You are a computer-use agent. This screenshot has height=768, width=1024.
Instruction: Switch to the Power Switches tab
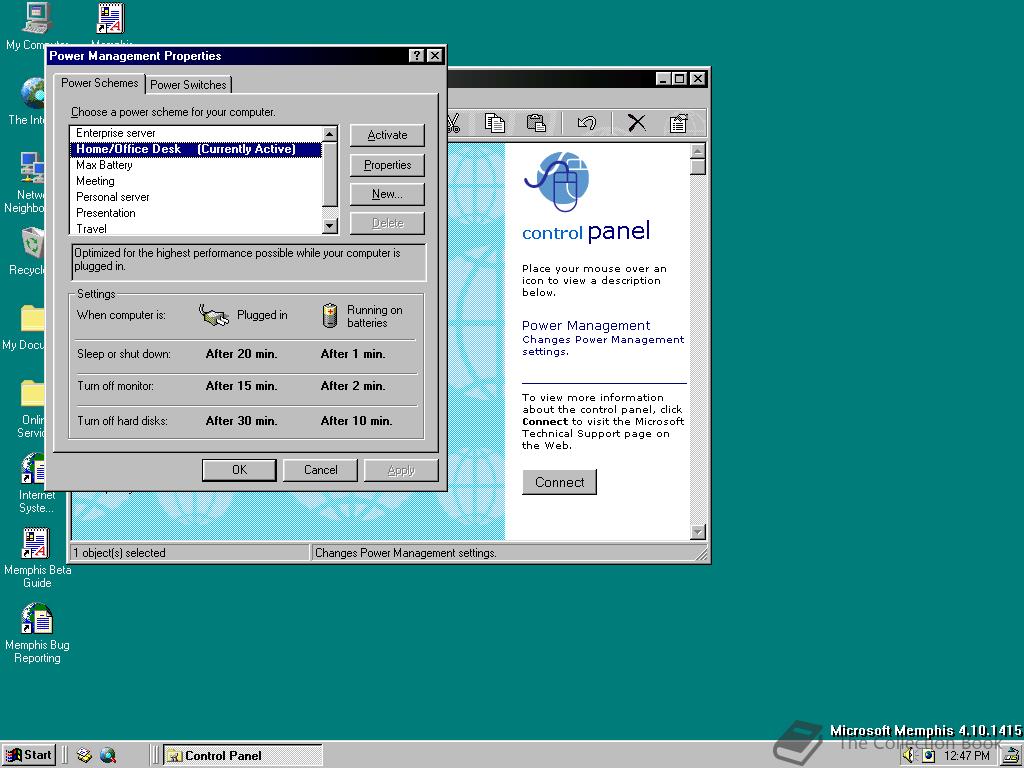(x=188, y=84)
